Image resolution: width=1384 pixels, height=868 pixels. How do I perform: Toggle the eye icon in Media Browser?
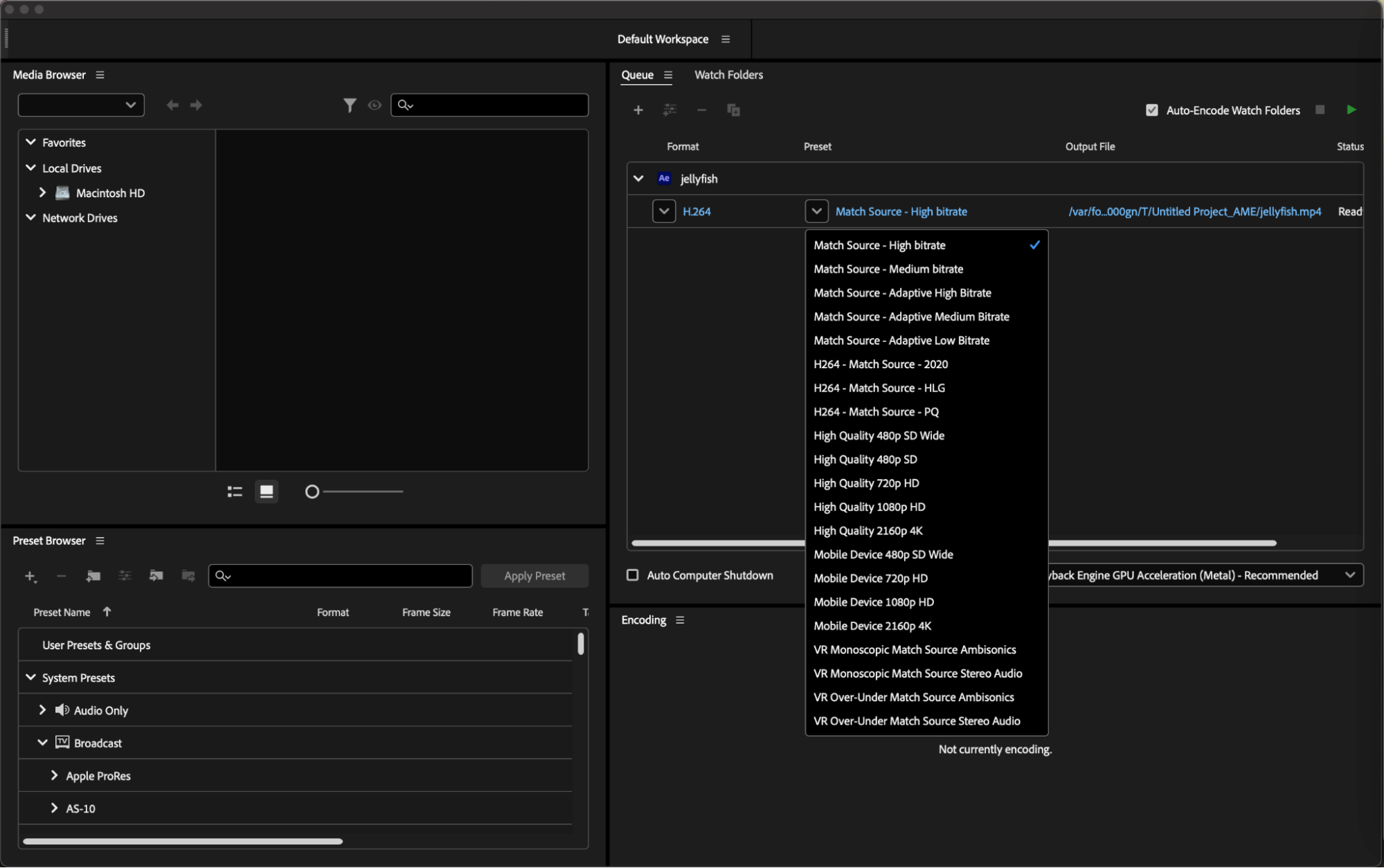click(375, 105)
